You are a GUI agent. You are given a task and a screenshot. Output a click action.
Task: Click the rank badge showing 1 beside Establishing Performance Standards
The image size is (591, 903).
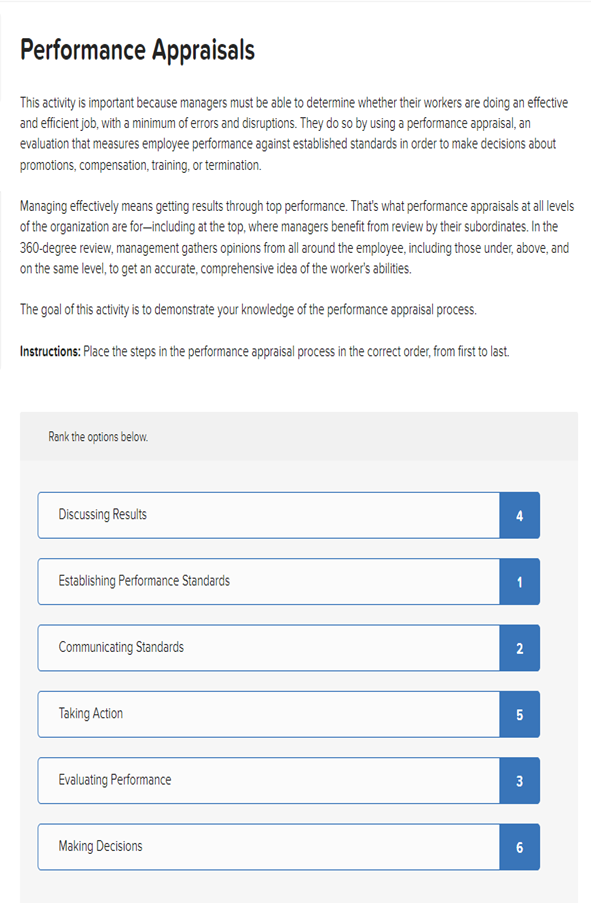(x=519, y=581)
